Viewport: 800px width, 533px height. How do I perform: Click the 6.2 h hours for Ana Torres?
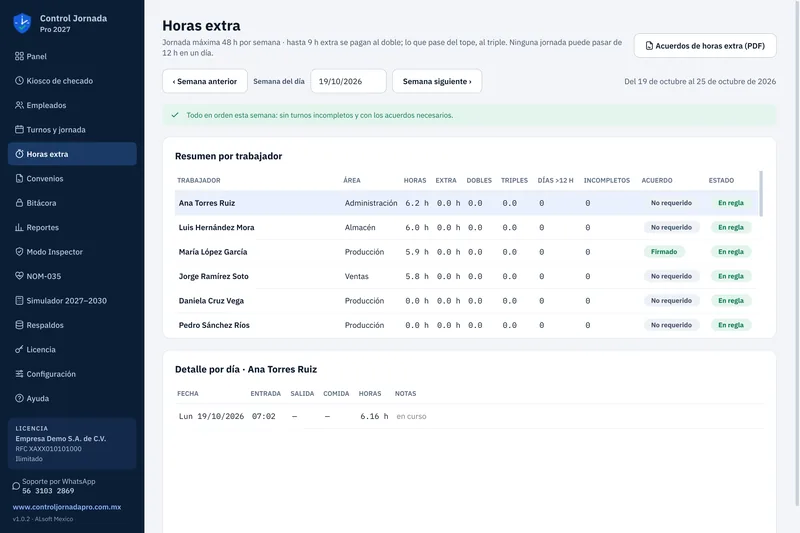[417, 203]
